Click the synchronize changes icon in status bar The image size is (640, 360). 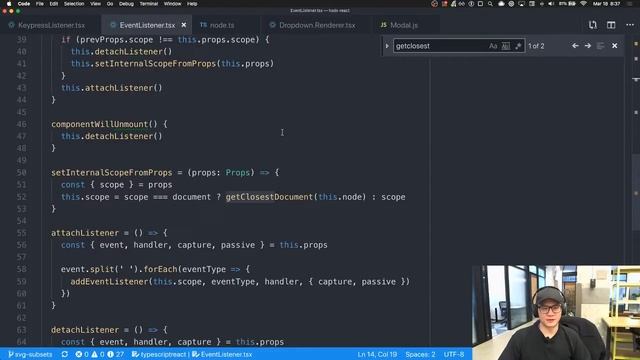tap(64, 354)
